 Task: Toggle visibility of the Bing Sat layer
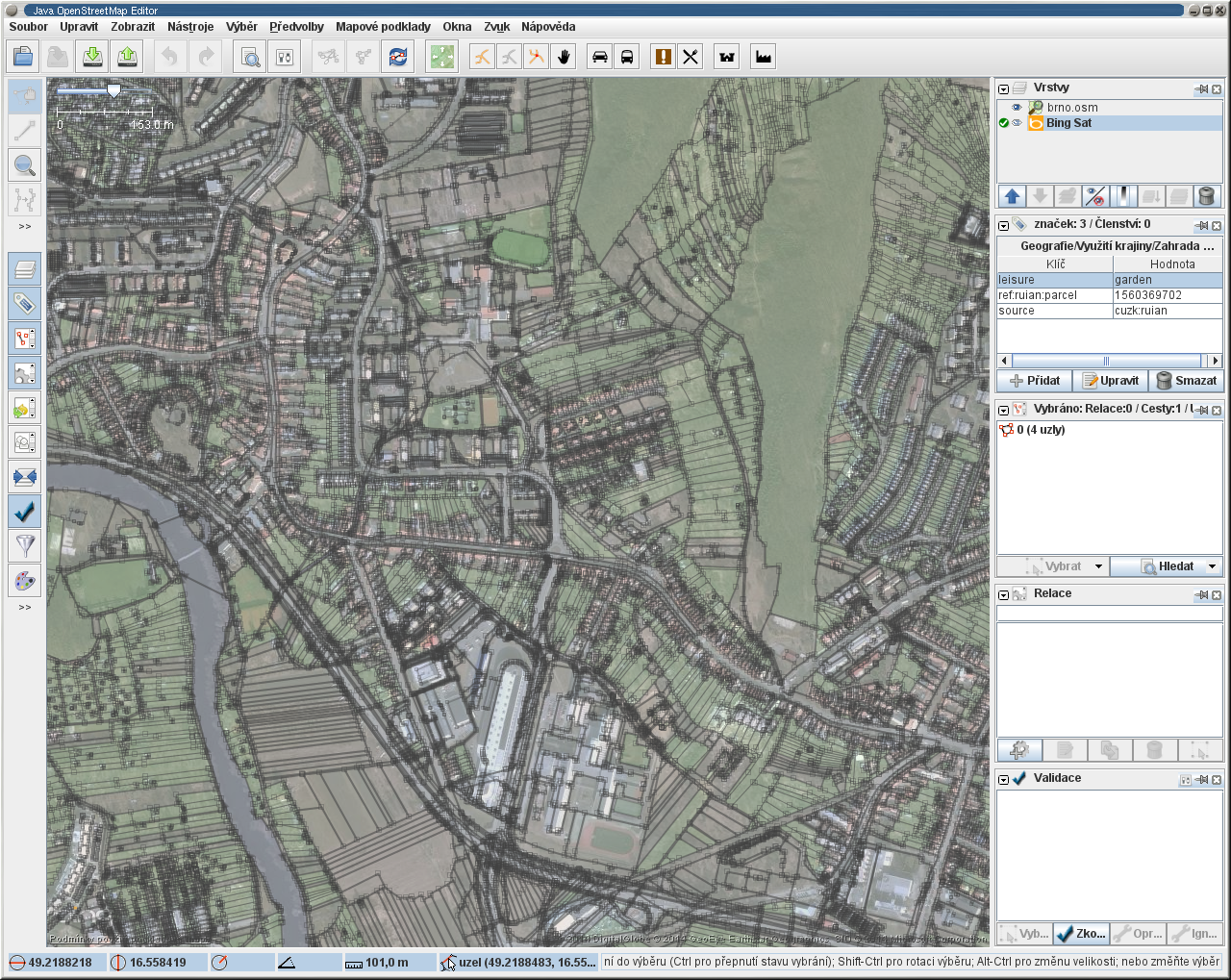1017,123
